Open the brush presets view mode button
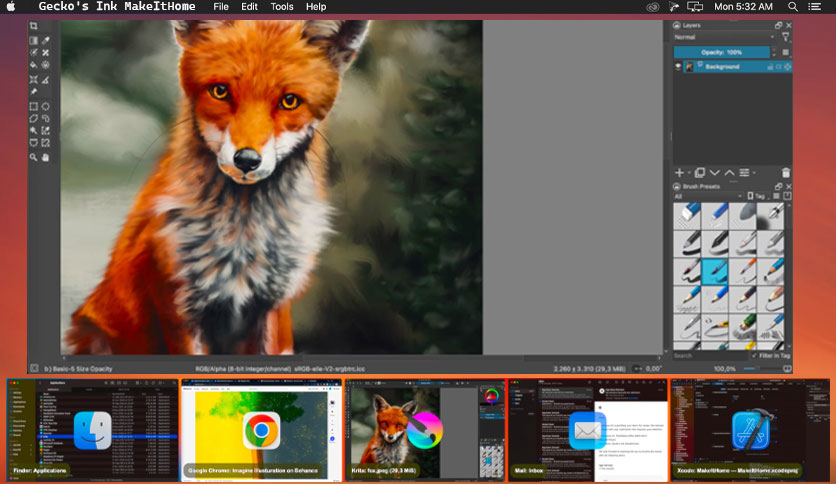The width and height of the screenshot is (836, 484). pos(776,196)
